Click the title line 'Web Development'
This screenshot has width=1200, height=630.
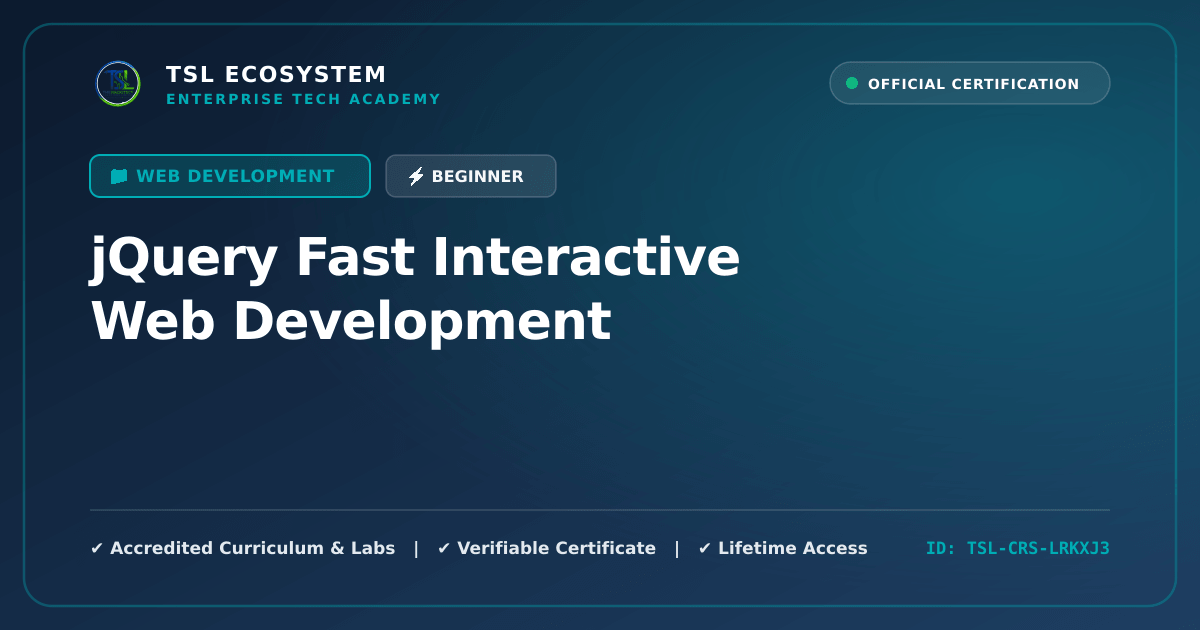point(351,322)
